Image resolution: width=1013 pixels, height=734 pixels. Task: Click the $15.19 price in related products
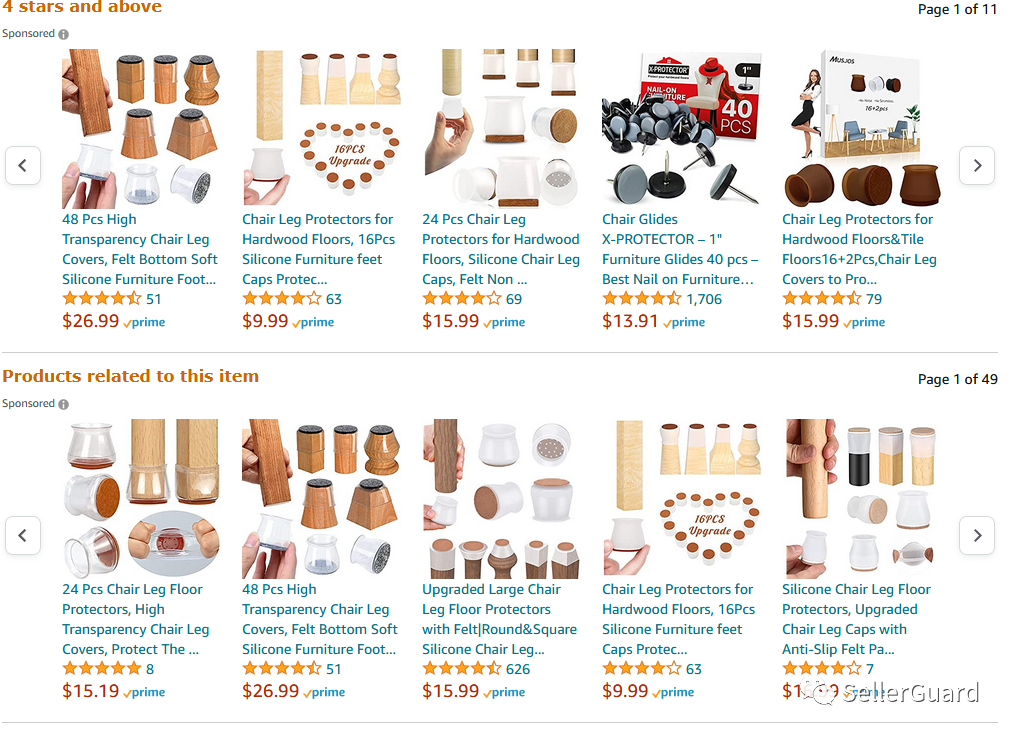pyautogui.click(x=90, y=691)
